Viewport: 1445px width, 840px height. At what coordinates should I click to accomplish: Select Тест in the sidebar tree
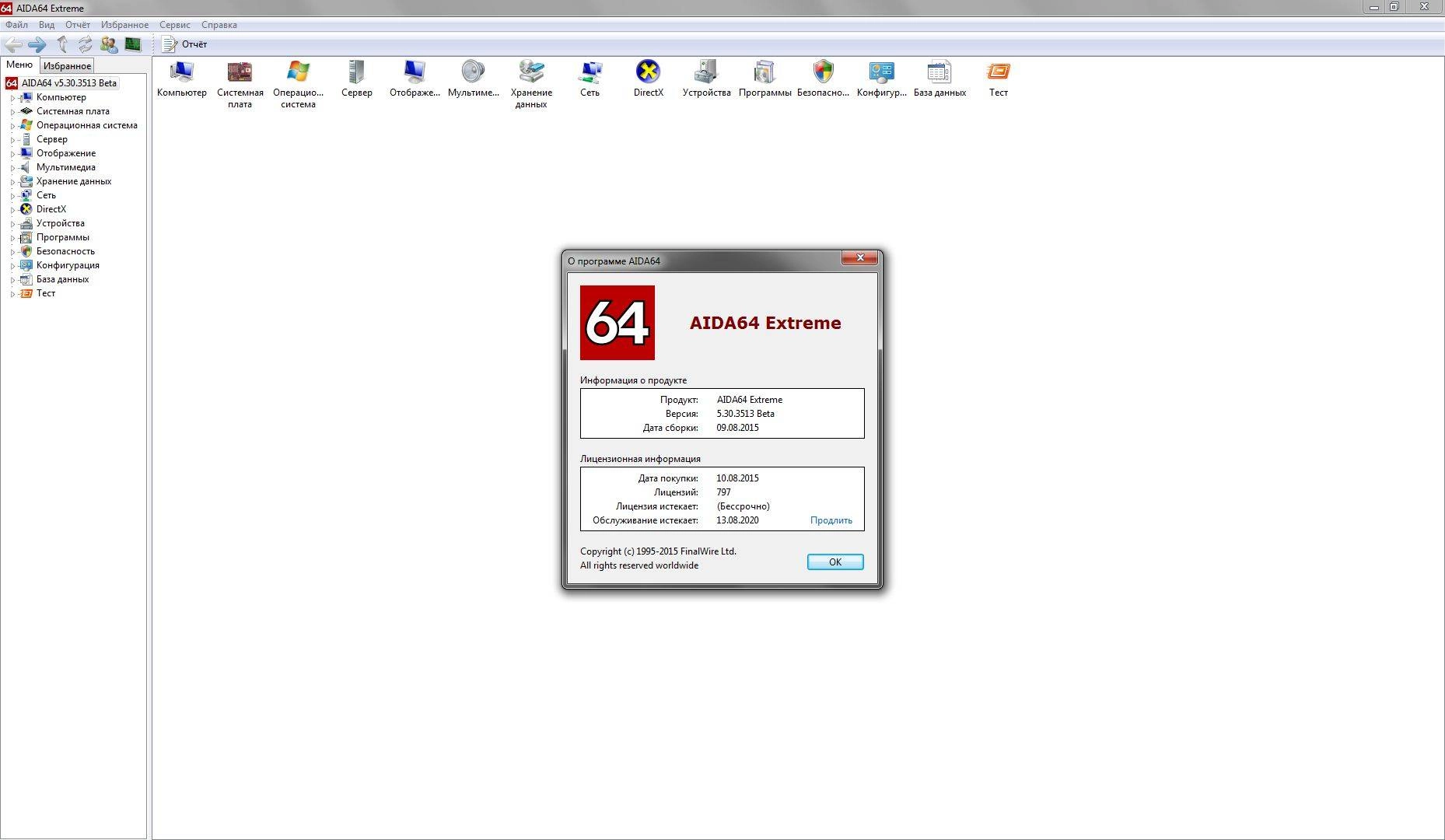(x=46, y=293)
